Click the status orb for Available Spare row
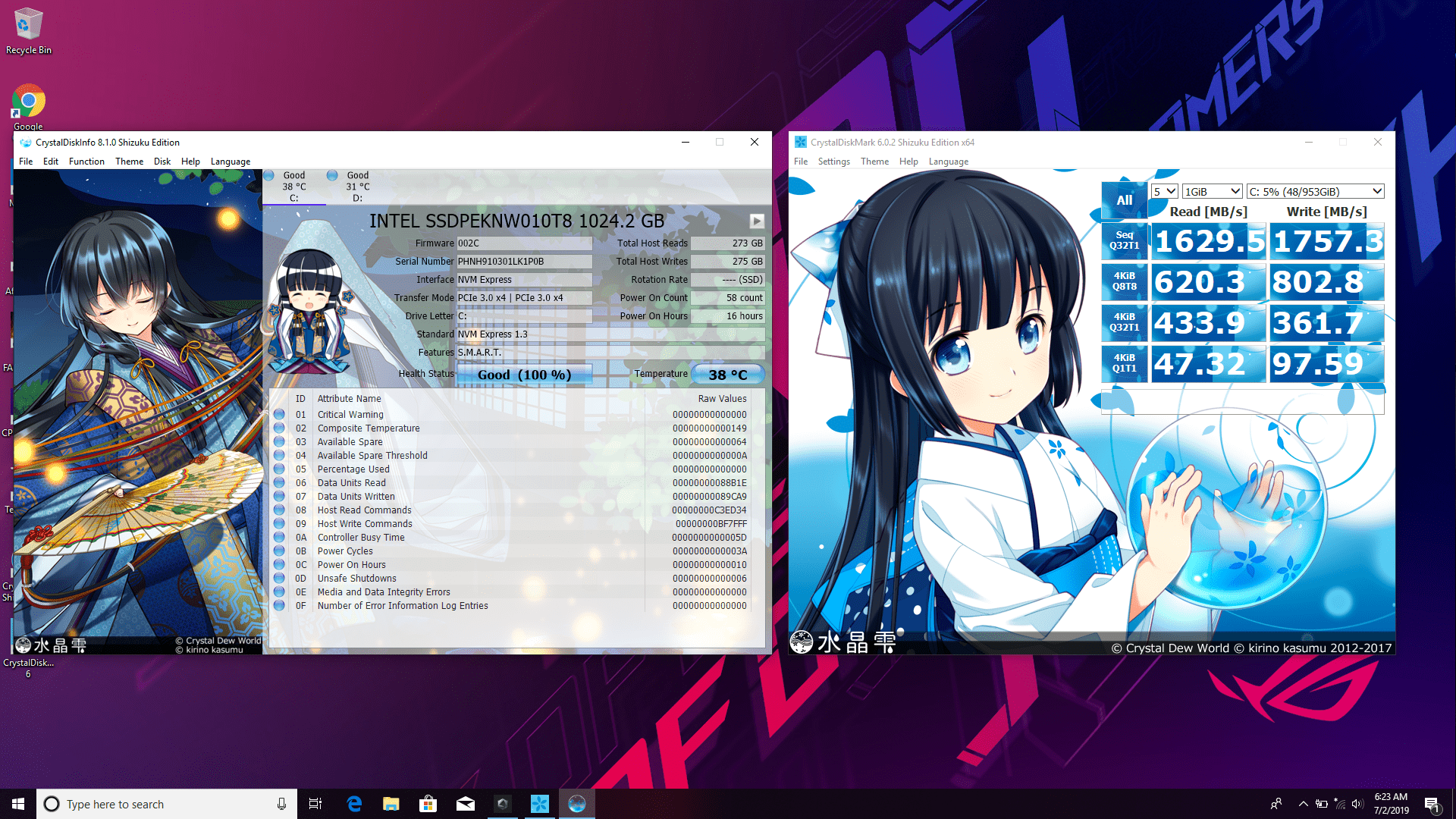 (279, 441)
